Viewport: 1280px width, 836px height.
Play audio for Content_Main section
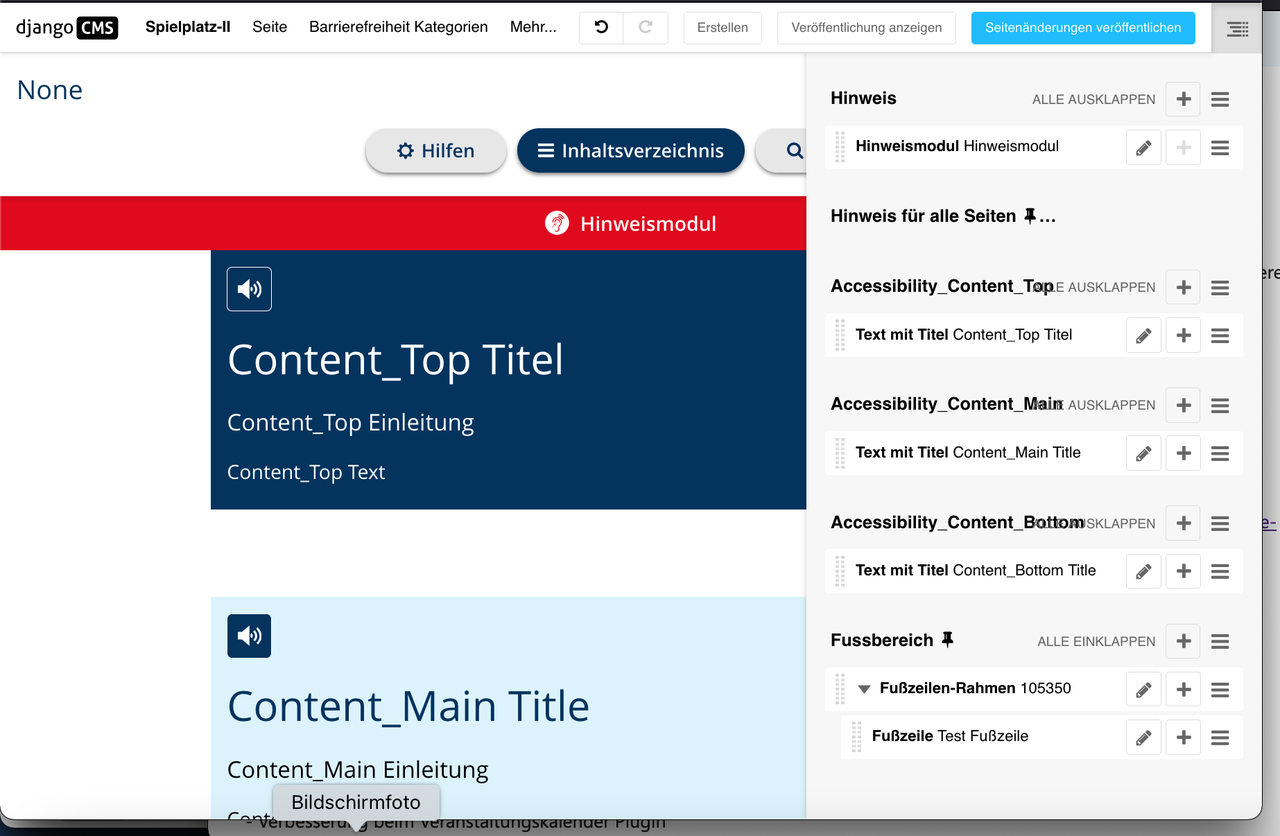coord(249,636)
